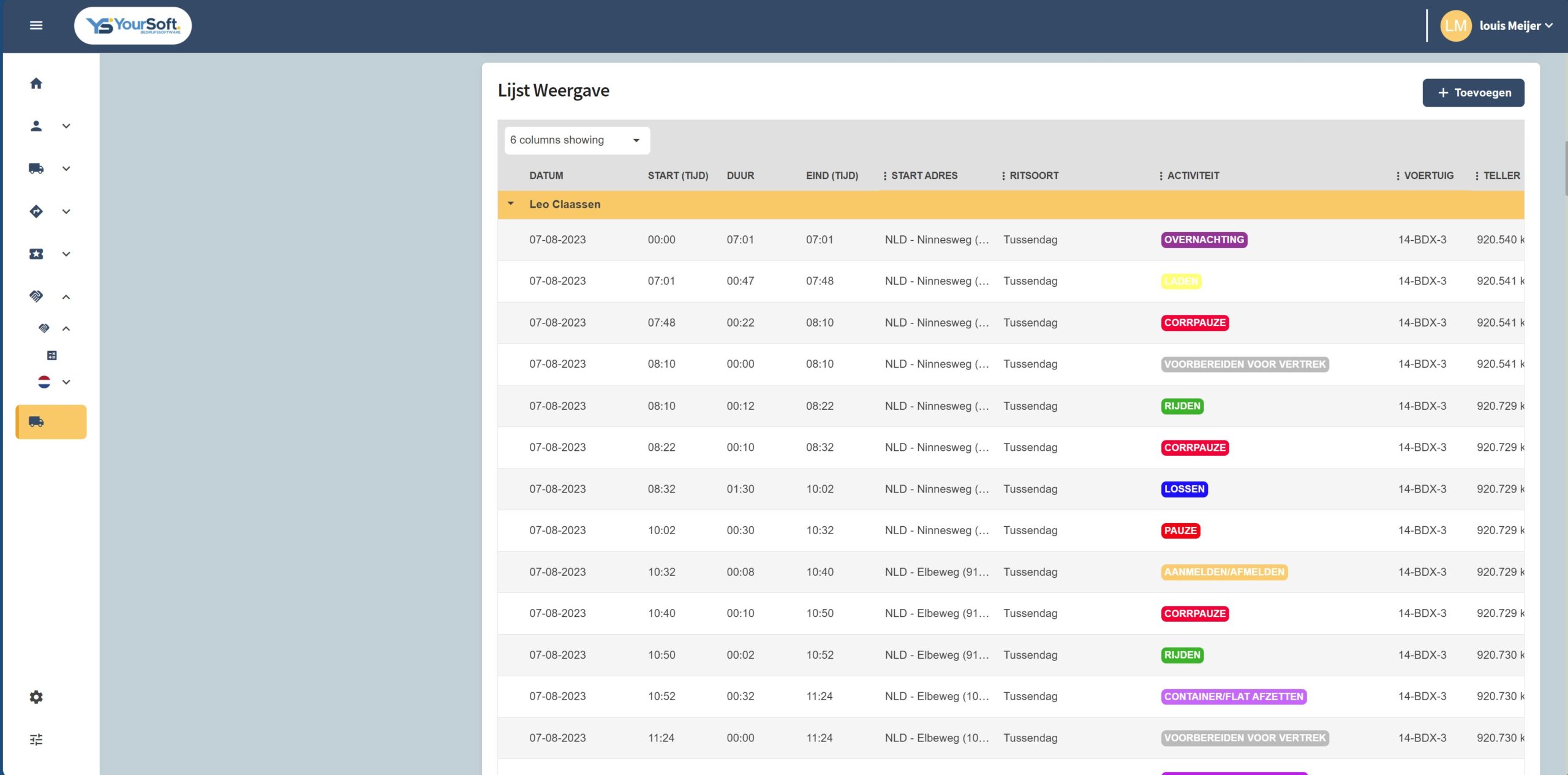Open the '6 columns showing' dropdown
1568x775 pixels.
[x=576, y=140]
